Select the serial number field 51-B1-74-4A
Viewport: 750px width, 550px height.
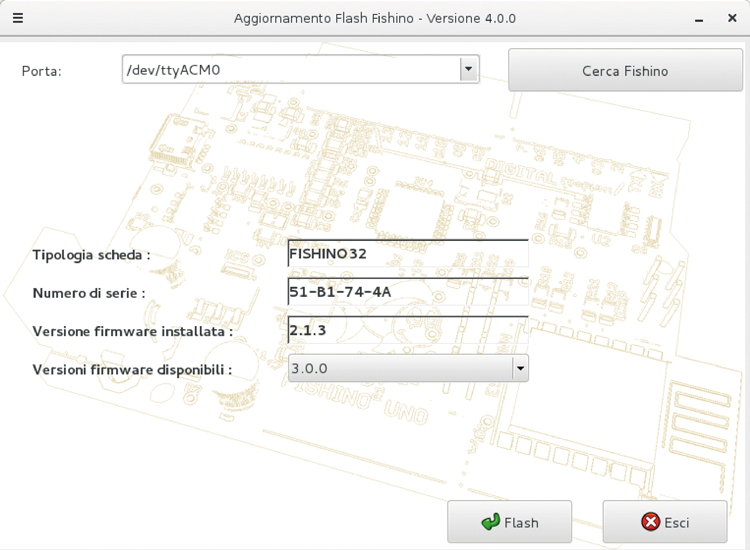click(x=407, y=292)
